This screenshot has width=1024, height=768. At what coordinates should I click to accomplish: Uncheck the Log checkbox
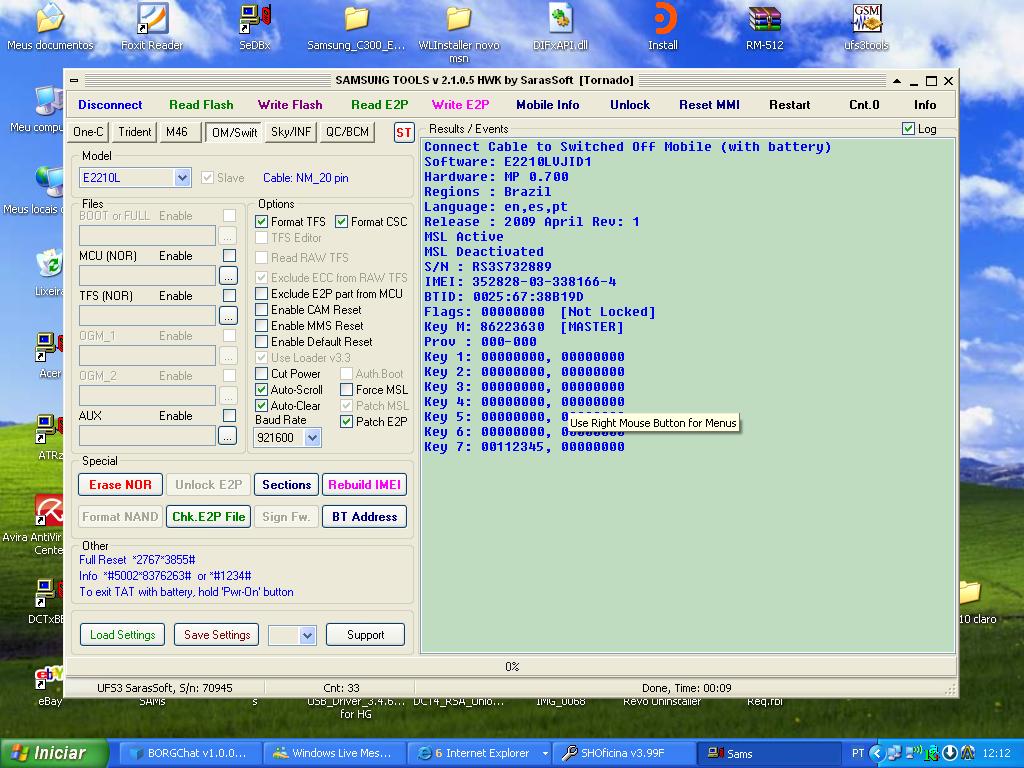pyautogui.click(x=908, y=129)
